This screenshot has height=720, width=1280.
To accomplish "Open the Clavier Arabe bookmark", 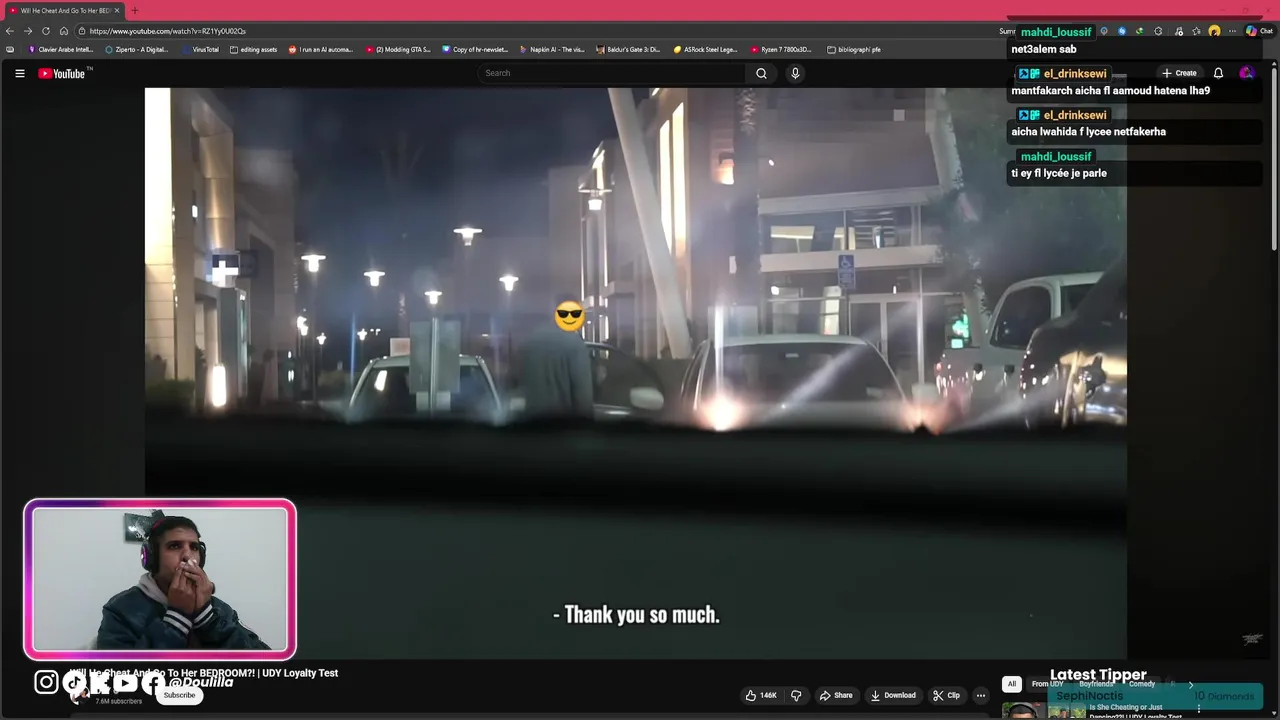I will point(61,49).
